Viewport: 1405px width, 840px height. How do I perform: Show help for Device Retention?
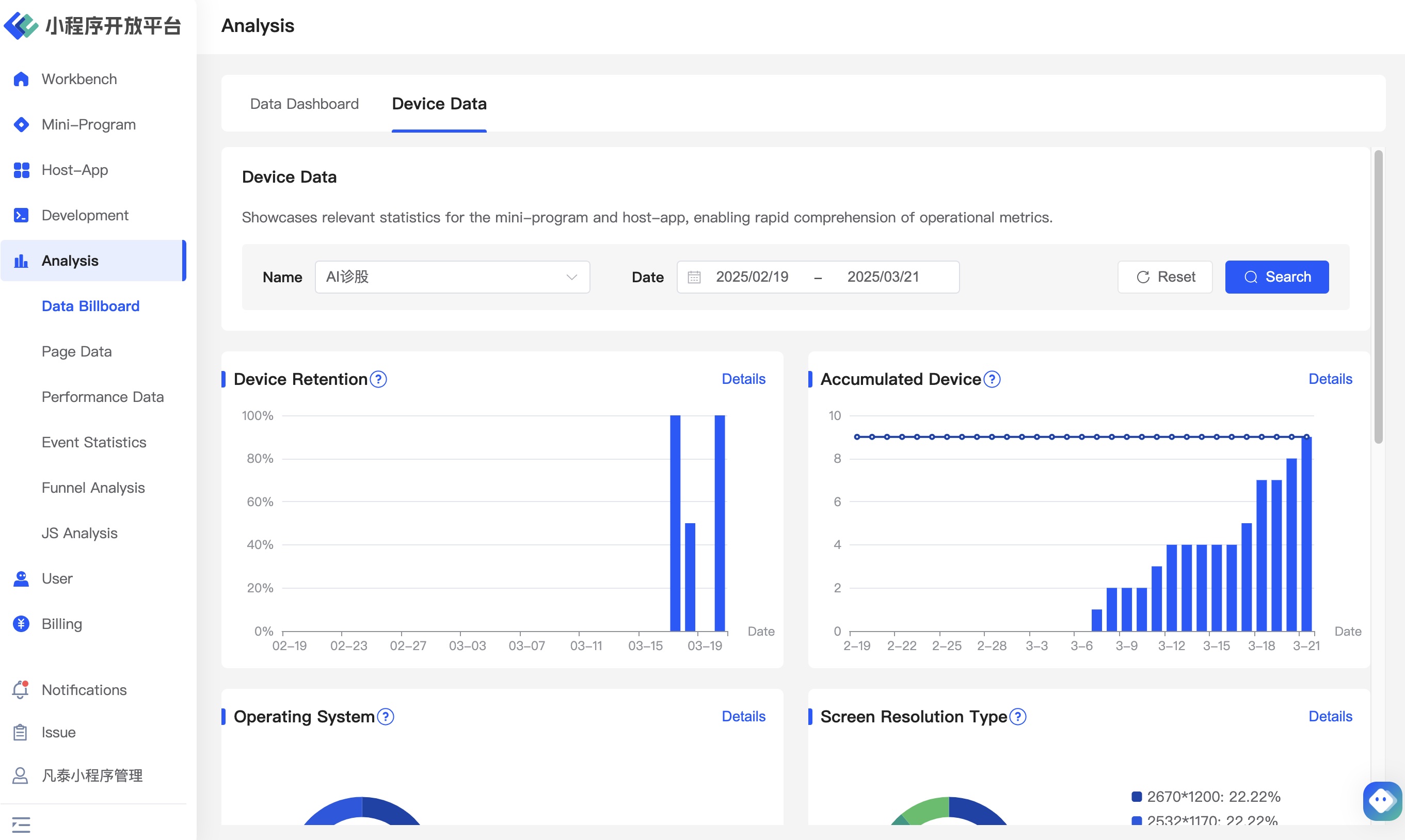(378, 379)
